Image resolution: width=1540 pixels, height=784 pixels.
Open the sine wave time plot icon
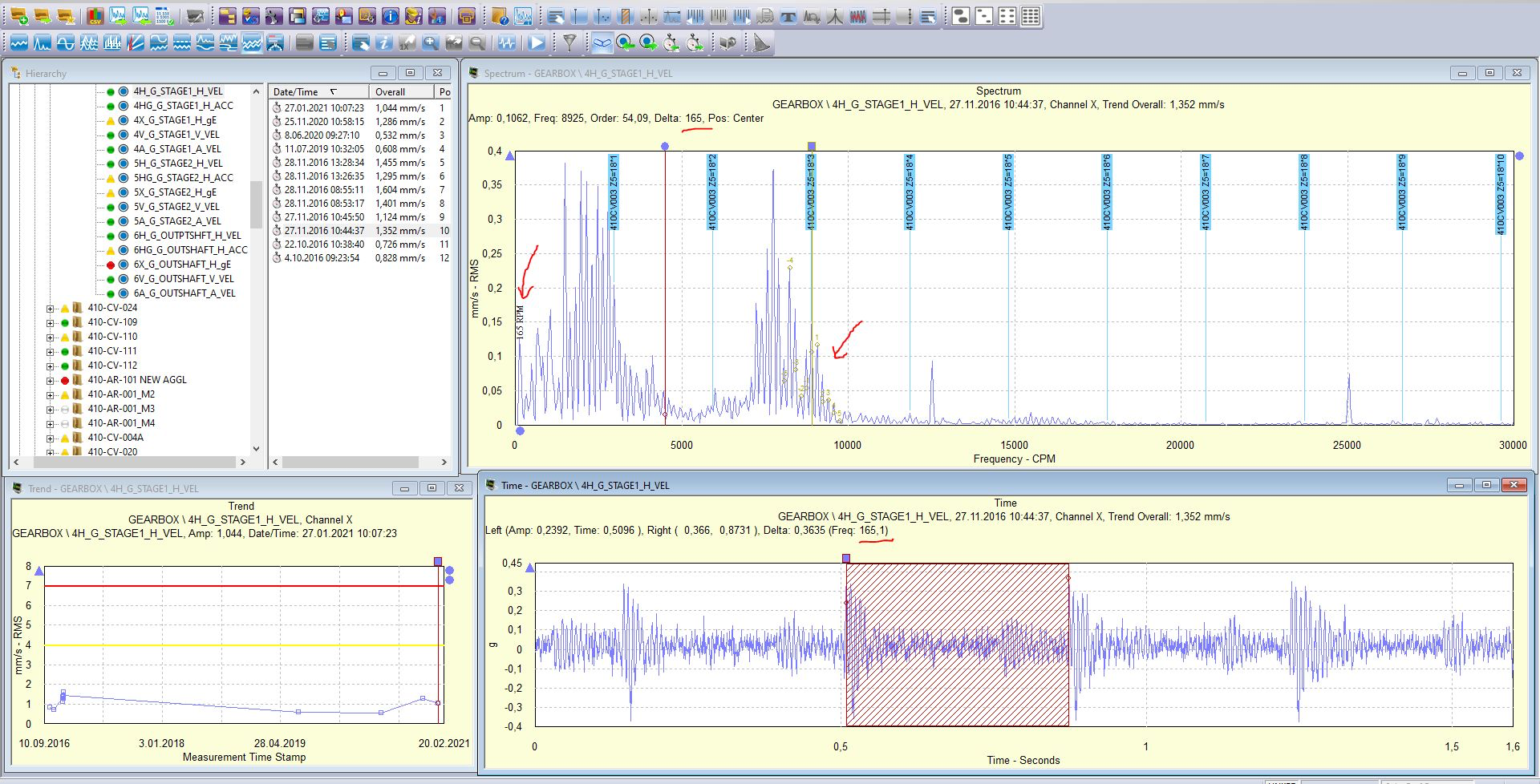pyautogui.click(x=66, y=42)
